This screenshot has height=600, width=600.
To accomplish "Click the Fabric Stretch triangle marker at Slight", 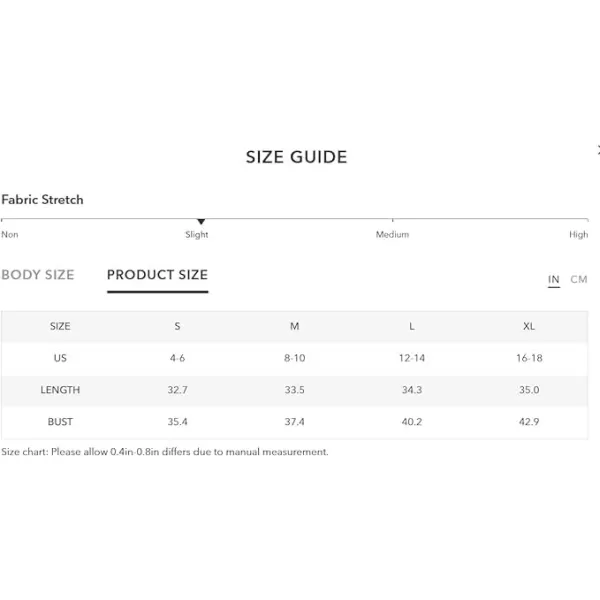I will pyautogui.click(x=201, y=222).
